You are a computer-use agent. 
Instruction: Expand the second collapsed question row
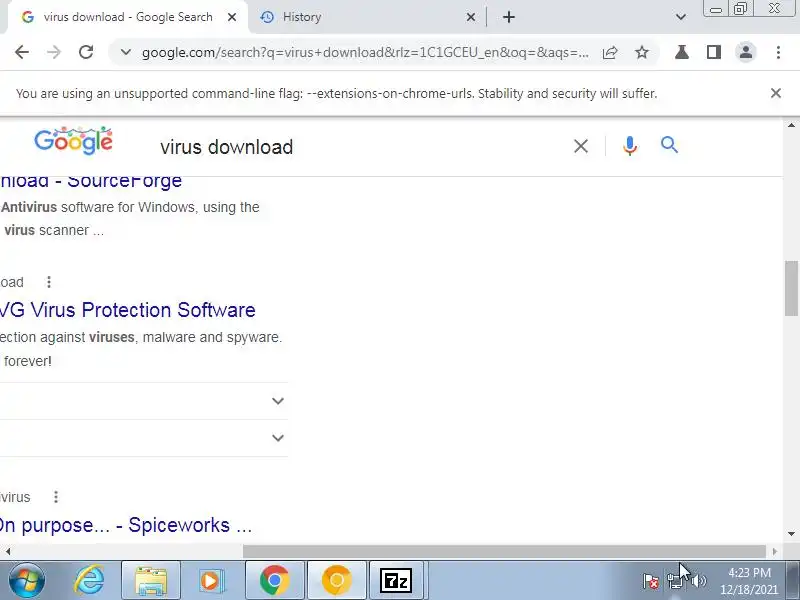pos(144,438)
